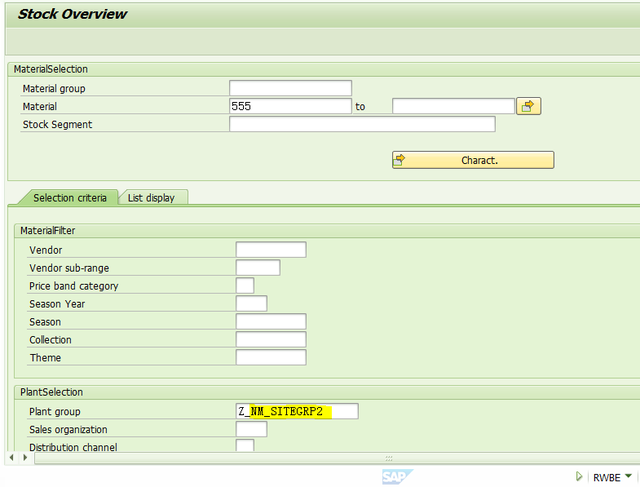Click the Material upper range field
The image size is (640, 487).
pos(453,106)
